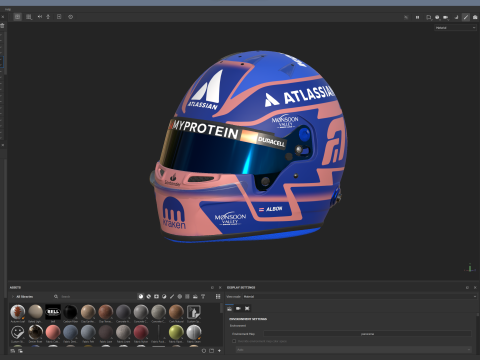Select the red Fabric Nylon material
The width and height of the screenshot is (480, 360).
[x=141, y=332]
